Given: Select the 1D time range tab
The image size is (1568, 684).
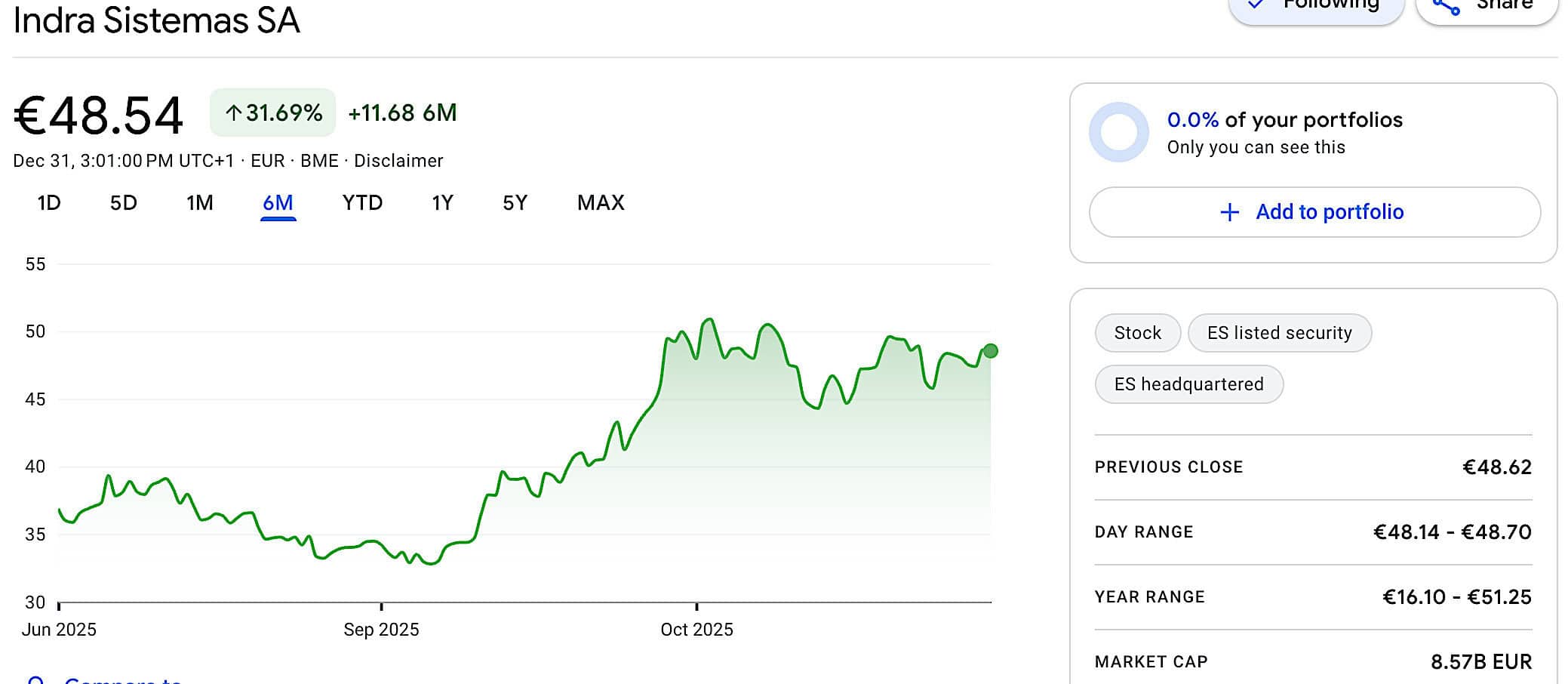Looking at the screenshot, I should [49, 203].
